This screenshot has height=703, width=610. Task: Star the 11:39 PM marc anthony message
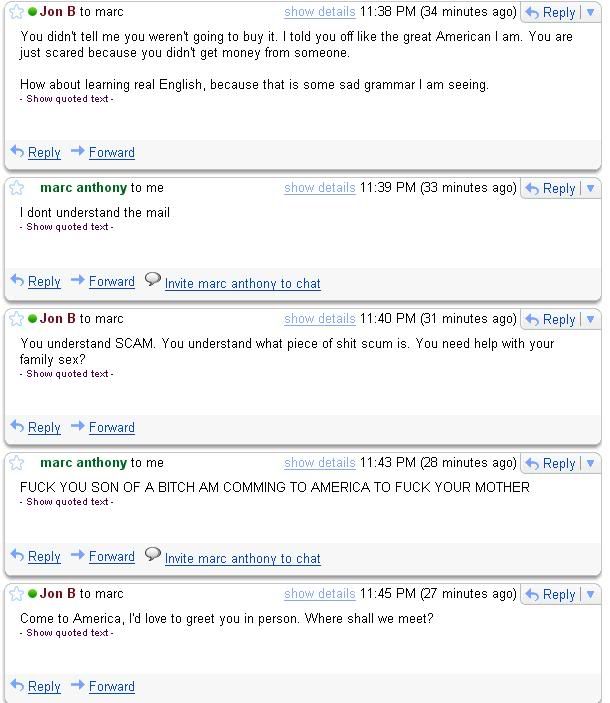17,187
